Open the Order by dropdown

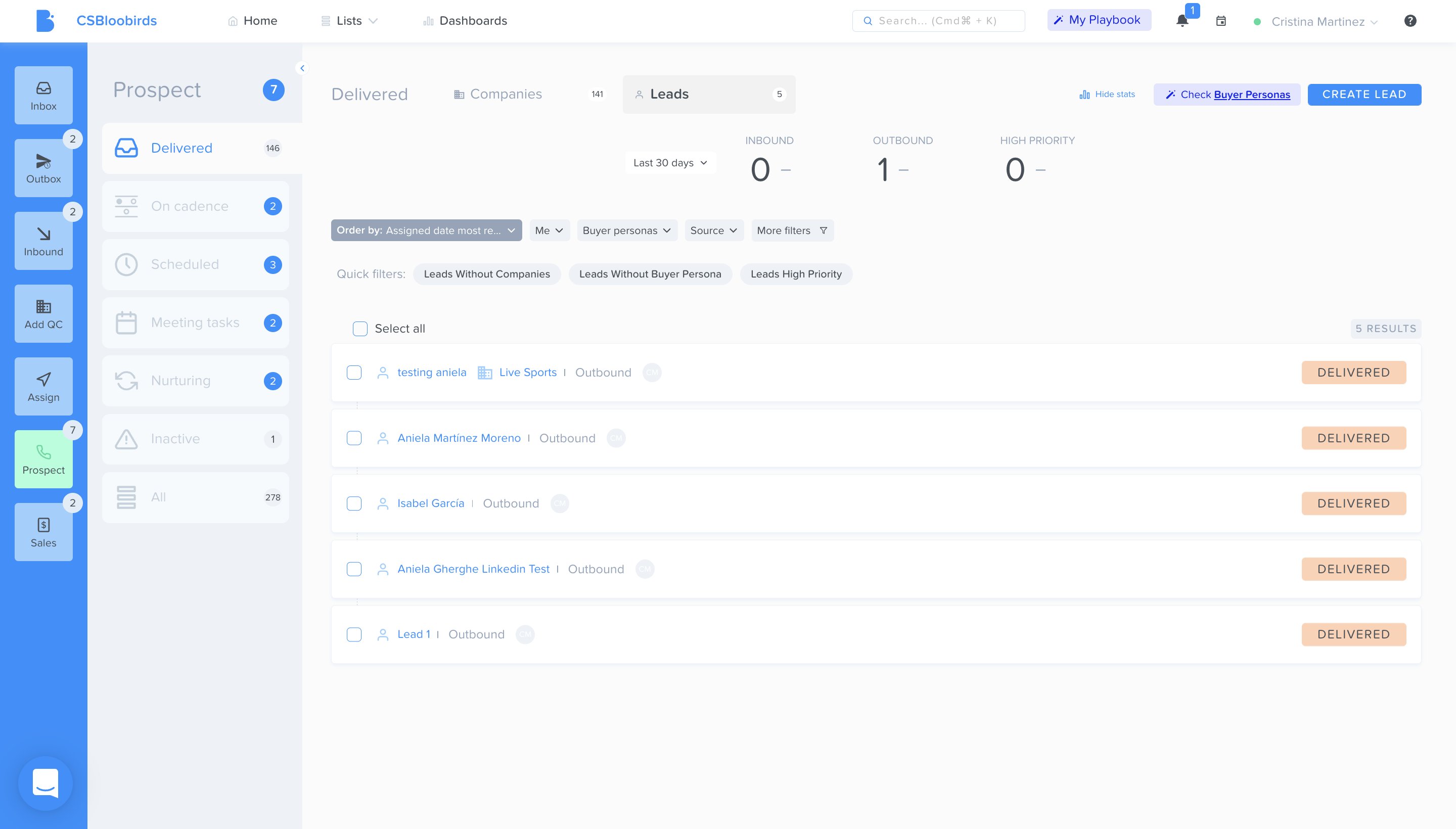427,231
